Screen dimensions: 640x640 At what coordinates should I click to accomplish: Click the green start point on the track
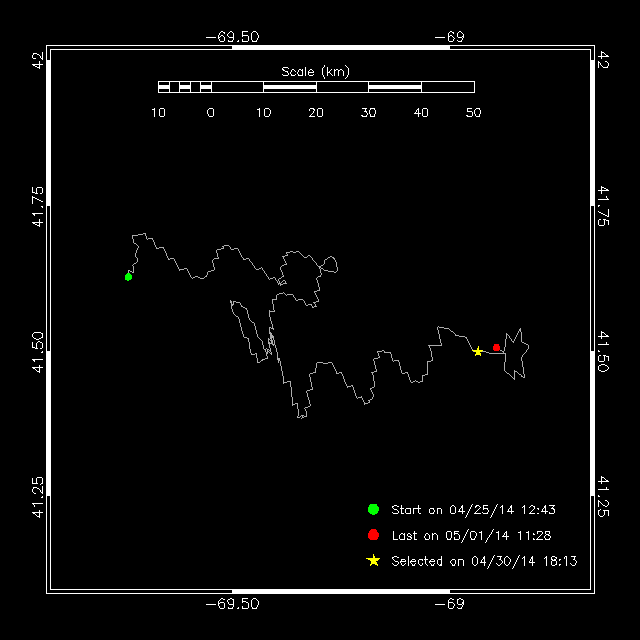[128, 277]
